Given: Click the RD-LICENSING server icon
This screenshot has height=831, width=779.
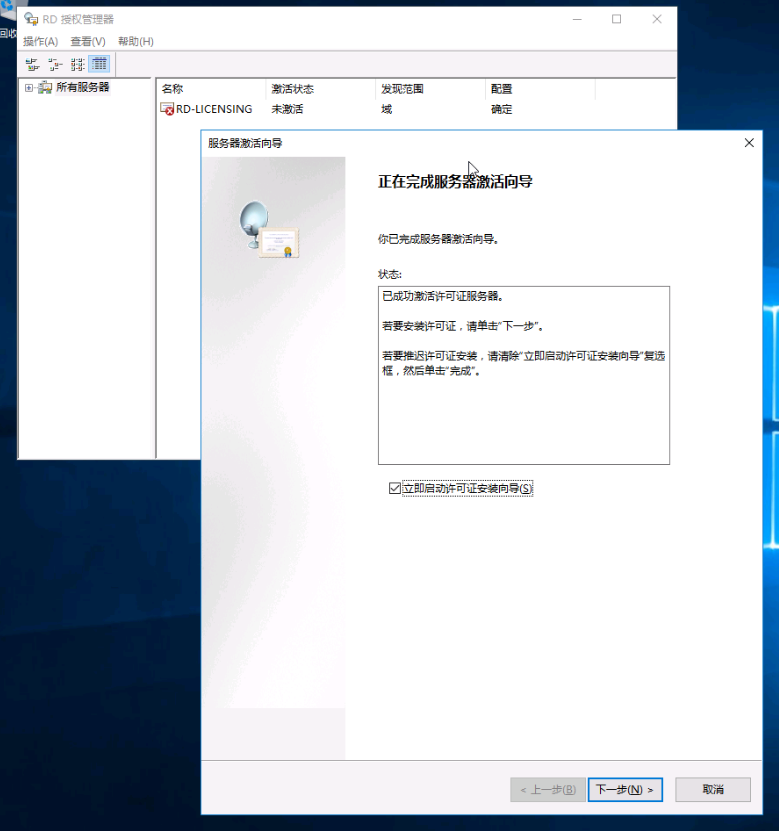Looking at the screenshot, I should tap(167, 109).
